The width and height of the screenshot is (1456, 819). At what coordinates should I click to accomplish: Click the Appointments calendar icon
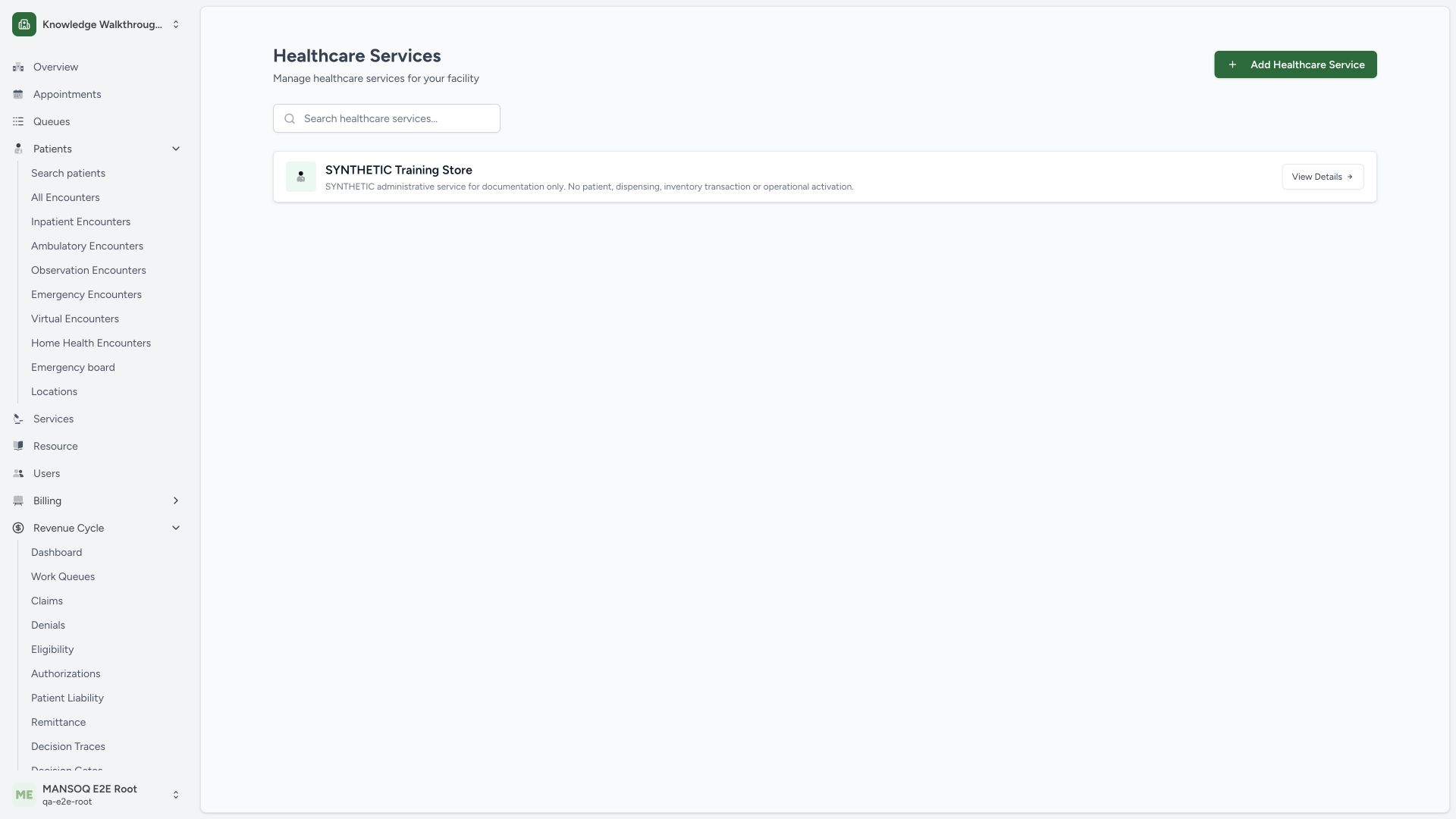point(18,94)
